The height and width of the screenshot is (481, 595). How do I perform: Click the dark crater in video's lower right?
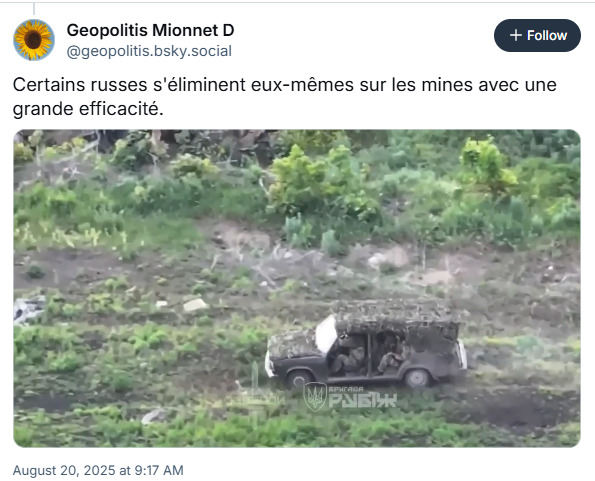pyautogui.click(x=522, y=409)
